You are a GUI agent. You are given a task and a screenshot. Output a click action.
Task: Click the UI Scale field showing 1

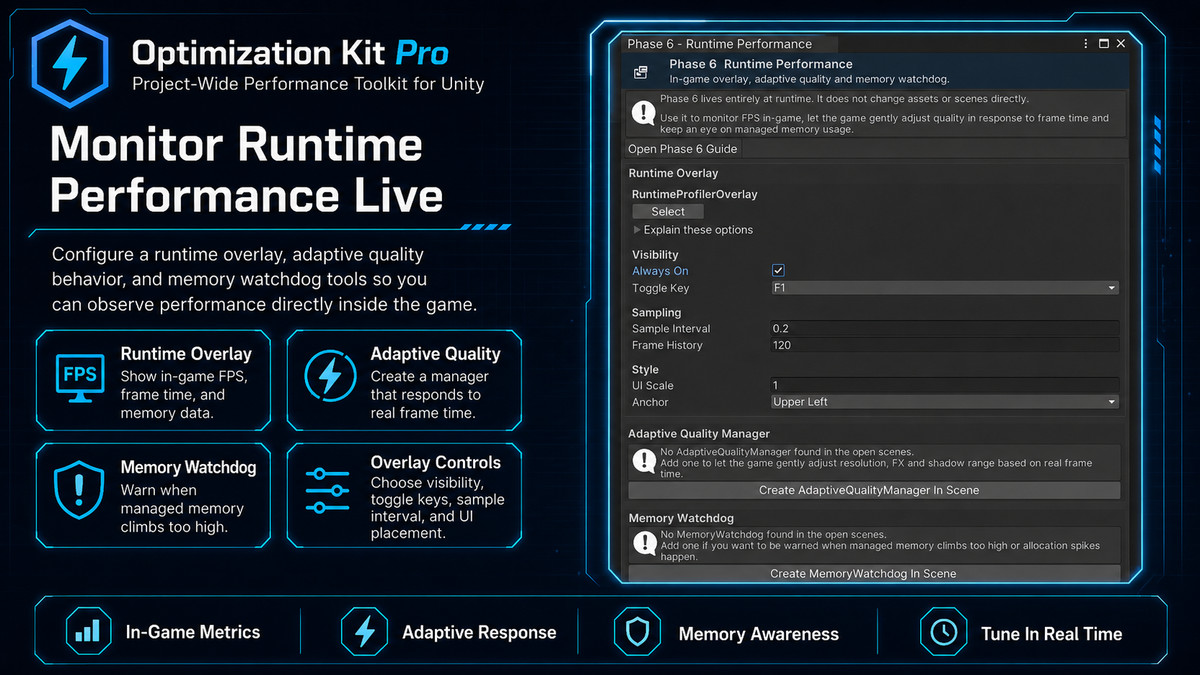(x=944, y=385)
